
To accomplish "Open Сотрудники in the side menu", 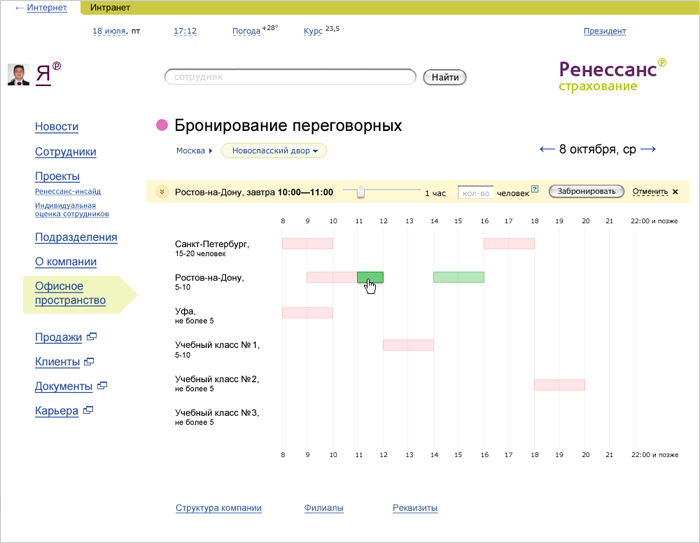I will coord(66,152).
